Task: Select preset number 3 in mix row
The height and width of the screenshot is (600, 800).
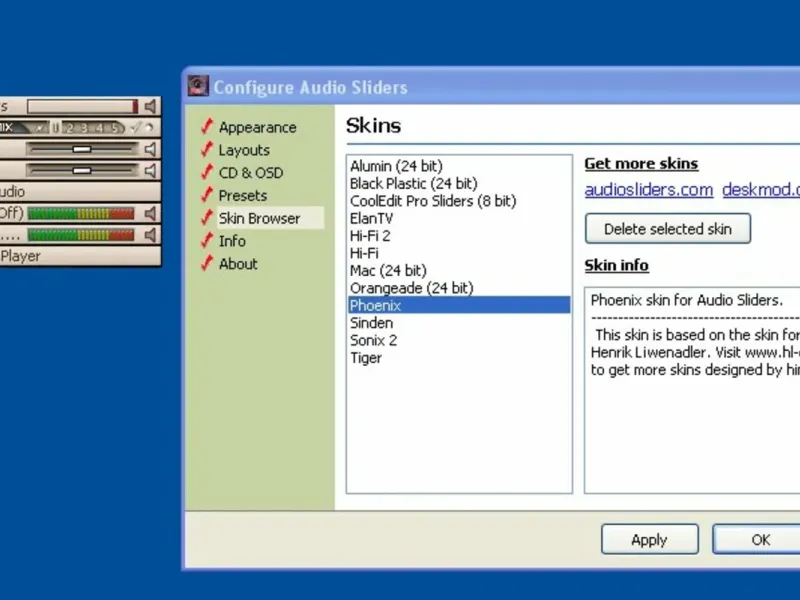Action: click(85, 128)
